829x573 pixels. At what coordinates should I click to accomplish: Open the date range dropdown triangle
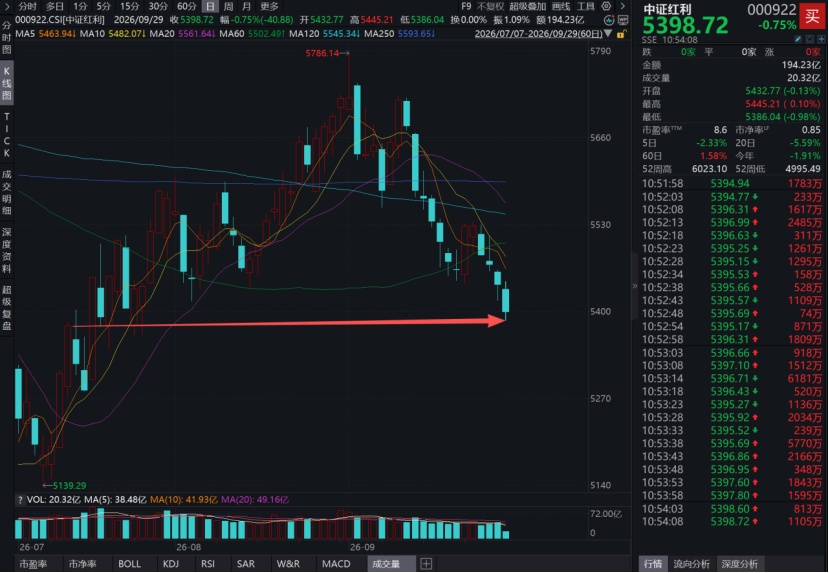[x=608, y=34]
